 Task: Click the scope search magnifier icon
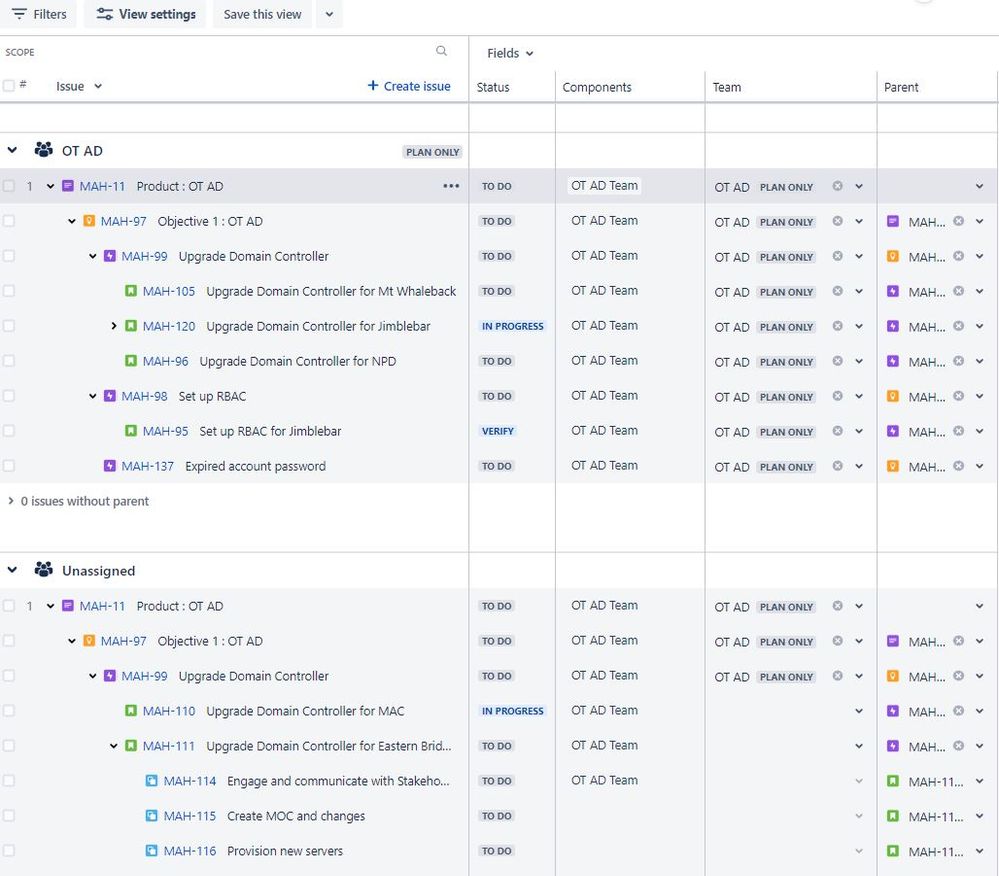tap(441, 51)
